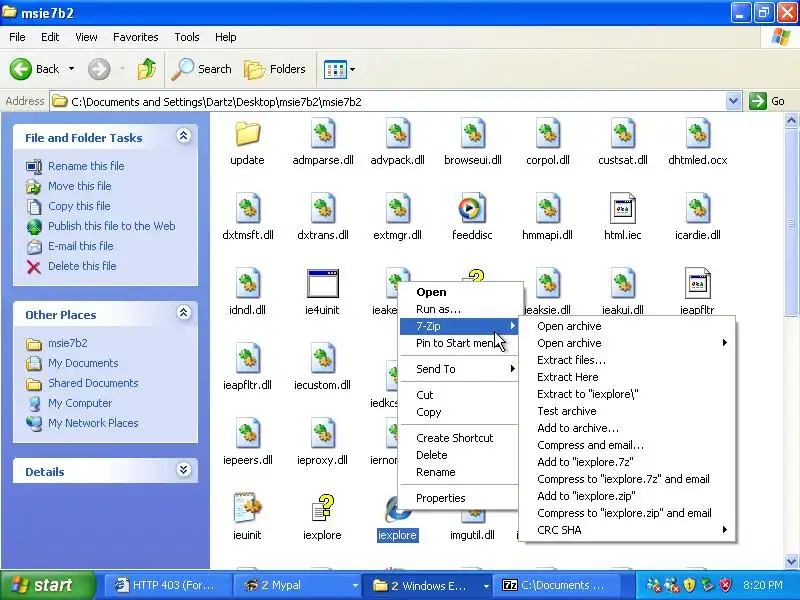
Task: Select the browseui.dll file icon
Action: (x=472, y=134)
